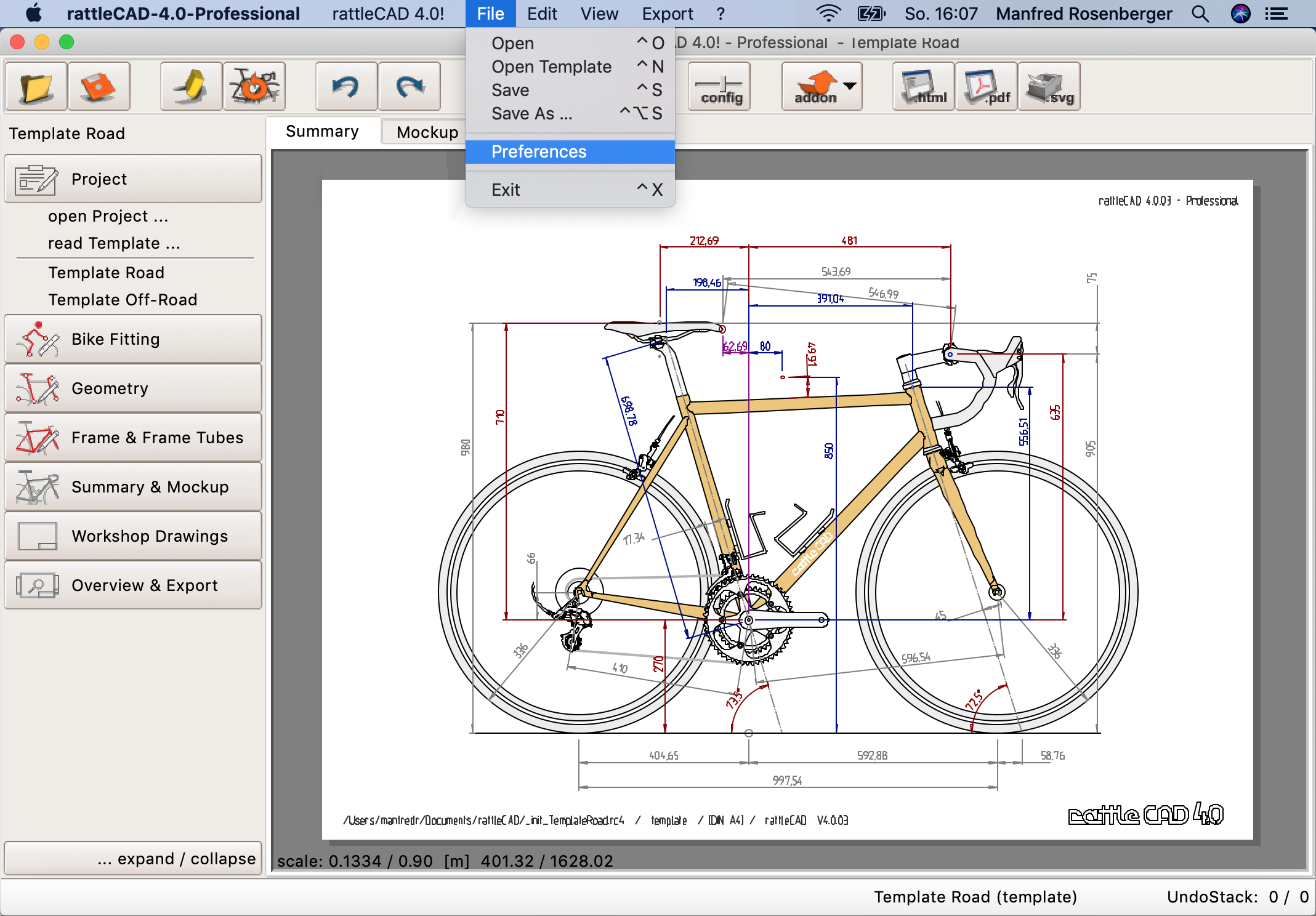Viewport: 1316px width, 916px height.
Task: Expand the addon dropdown arrow
Action: pyautogui.click(x=850, y=86)
